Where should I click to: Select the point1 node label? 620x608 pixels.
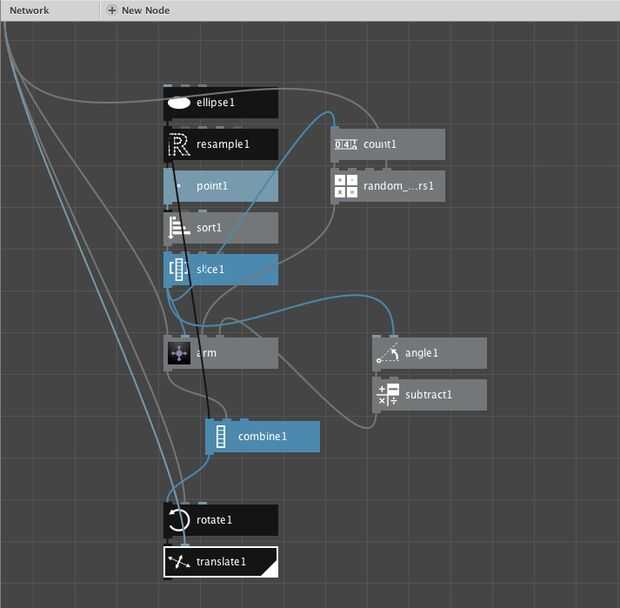(212, 186)
